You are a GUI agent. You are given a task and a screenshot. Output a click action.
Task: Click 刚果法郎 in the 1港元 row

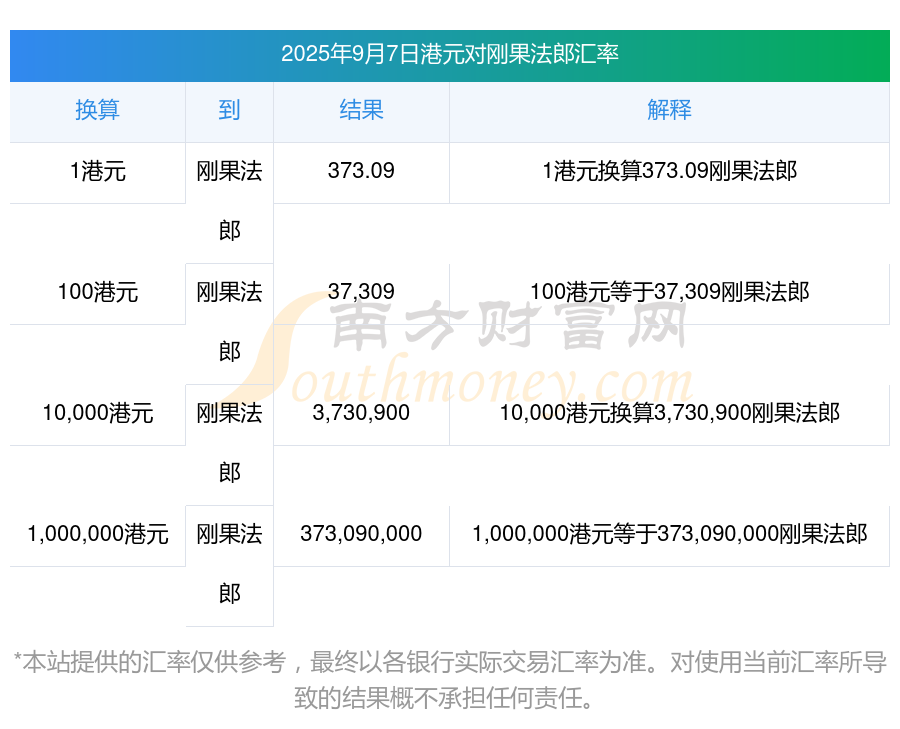tap(229, 201)
